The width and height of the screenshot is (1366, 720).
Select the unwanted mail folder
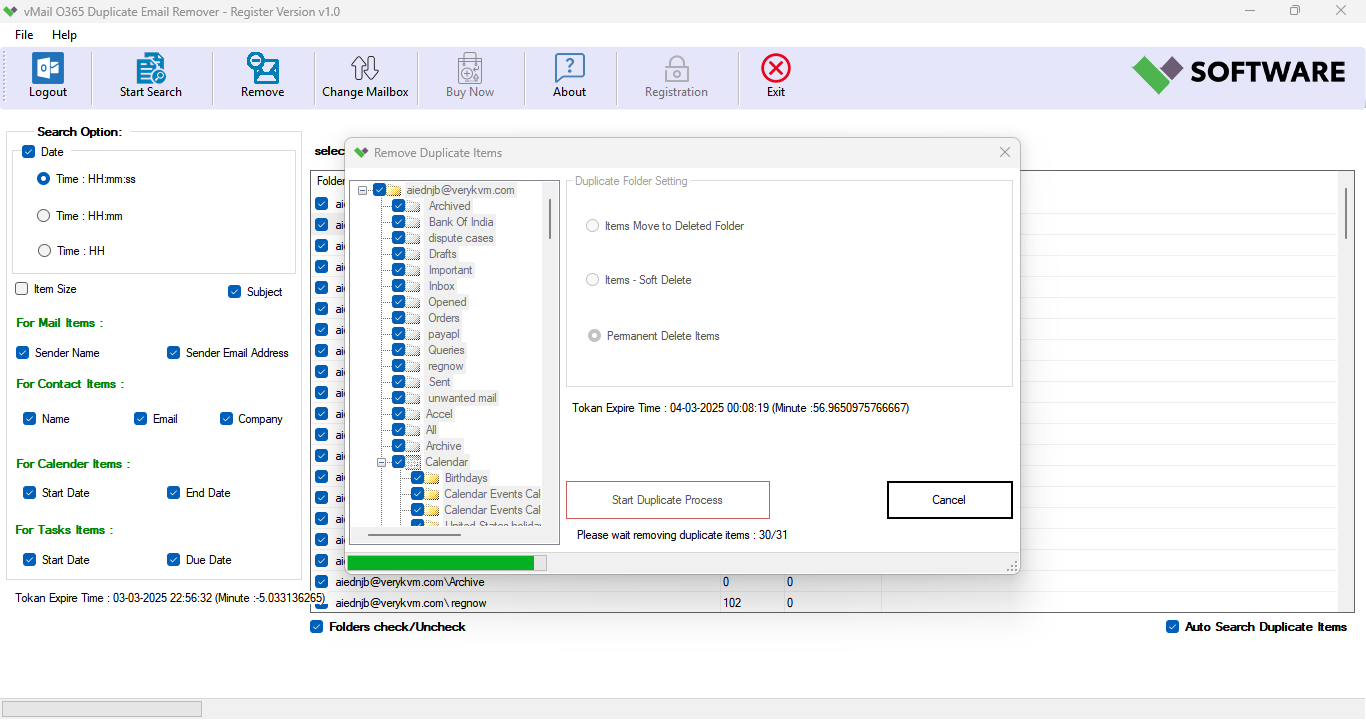tap(462, 398)
